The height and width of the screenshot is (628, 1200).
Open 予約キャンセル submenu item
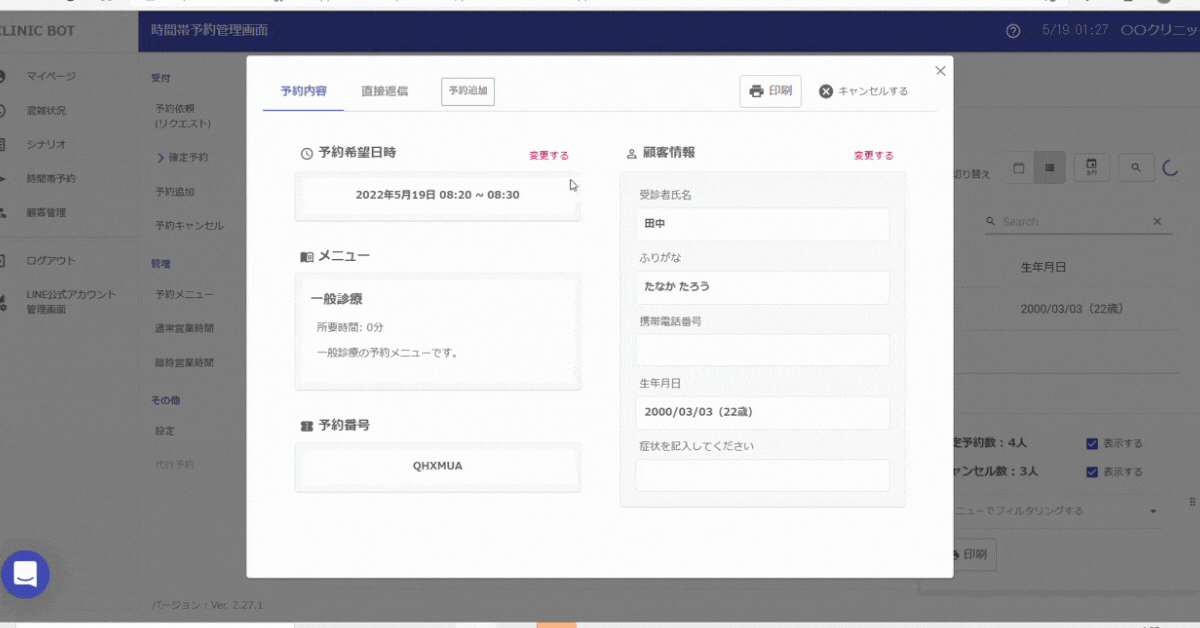tap(189, 226)
